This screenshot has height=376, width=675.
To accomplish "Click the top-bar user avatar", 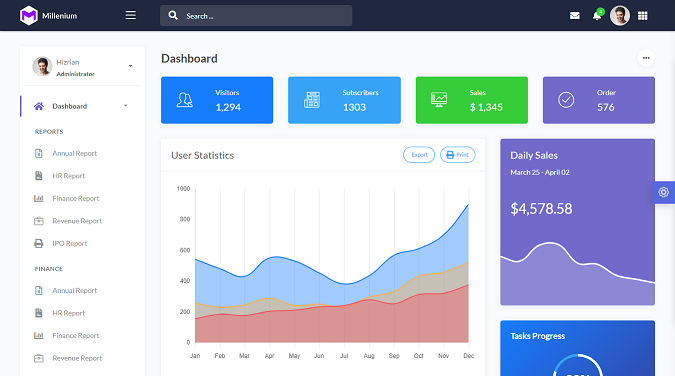I will (620, 16).
